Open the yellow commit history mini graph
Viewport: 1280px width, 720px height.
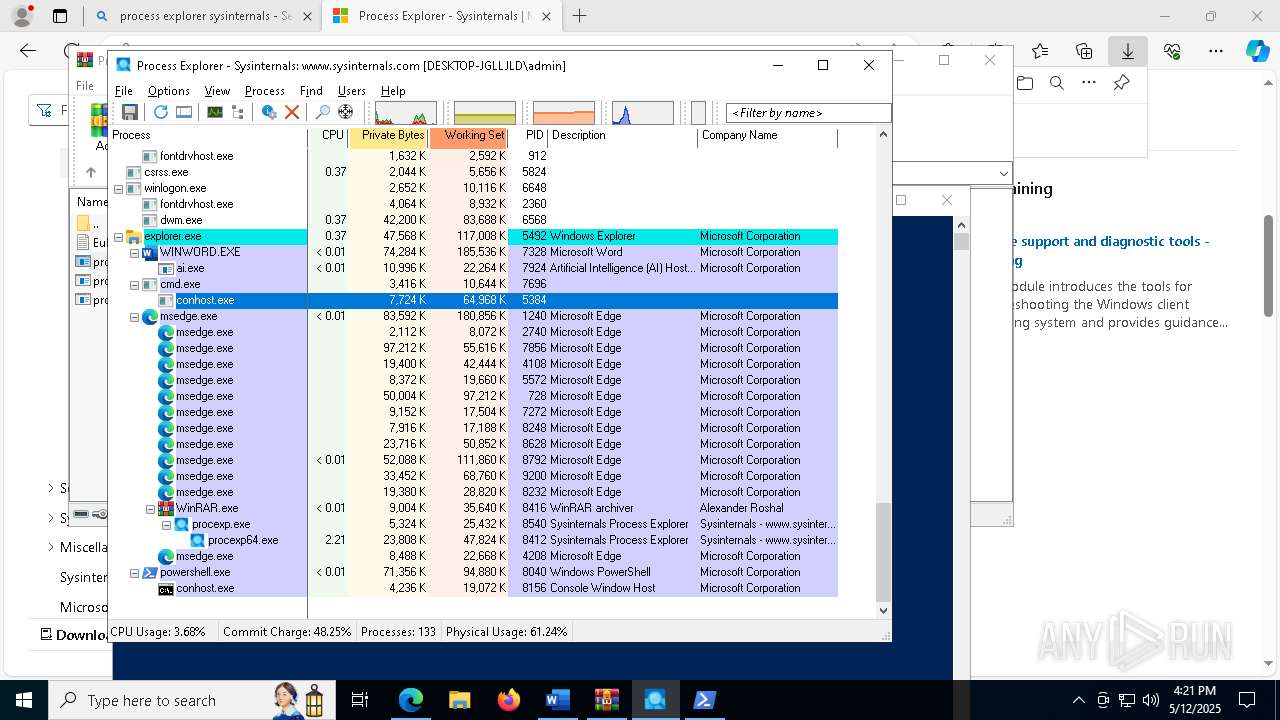click(485, 113)
